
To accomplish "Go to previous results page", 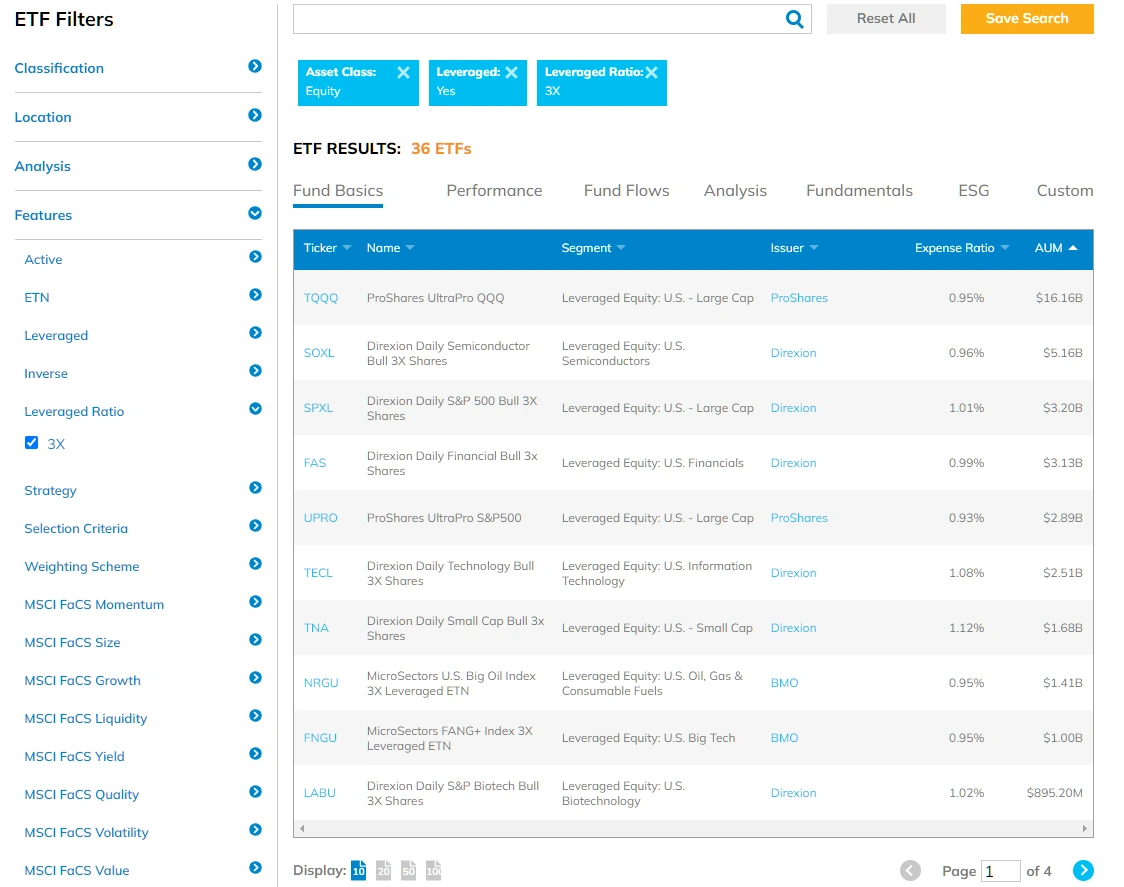I will [x=910, y=871].
